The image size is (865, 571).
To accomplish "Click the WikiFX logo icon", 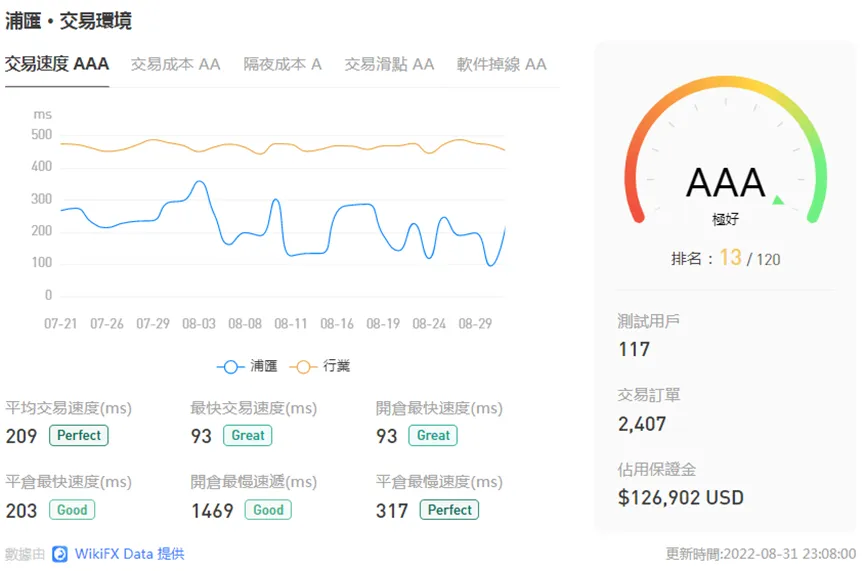I will pyautogui.click(x=60, y=554).
